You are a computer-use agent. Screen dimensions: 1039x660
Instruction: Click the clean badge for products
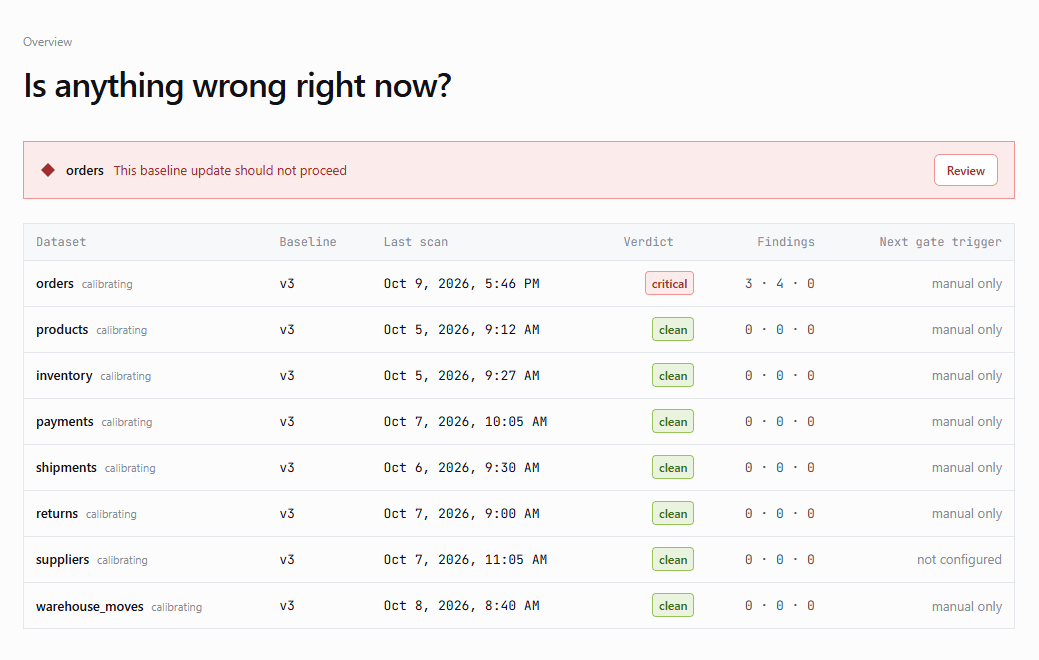click(x=673, y=329)
